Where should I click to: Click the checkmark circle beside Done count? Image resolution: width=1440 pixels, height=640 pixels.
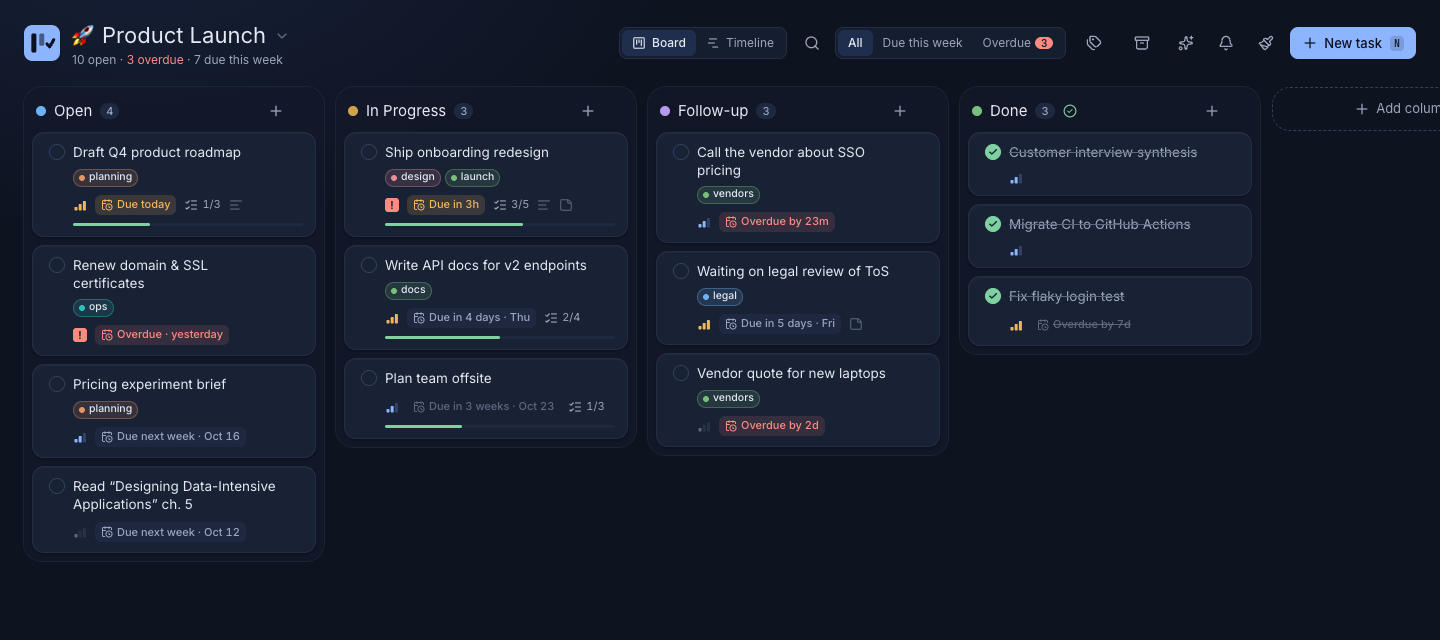[x=1070, y=111]
